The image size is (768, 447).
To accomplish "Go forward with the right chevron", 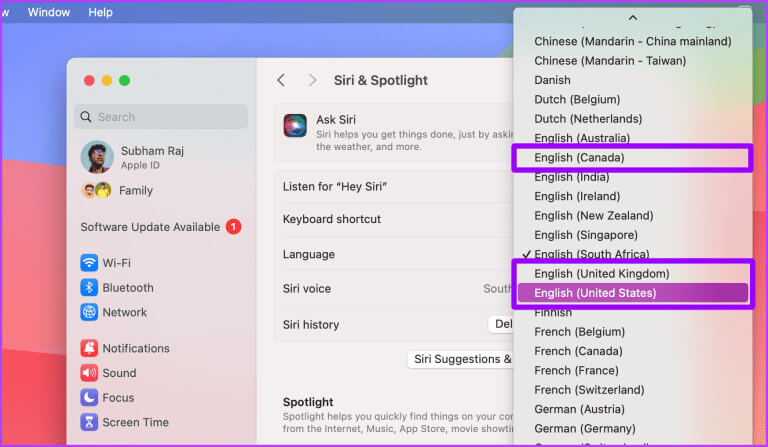I will point(312,80).
